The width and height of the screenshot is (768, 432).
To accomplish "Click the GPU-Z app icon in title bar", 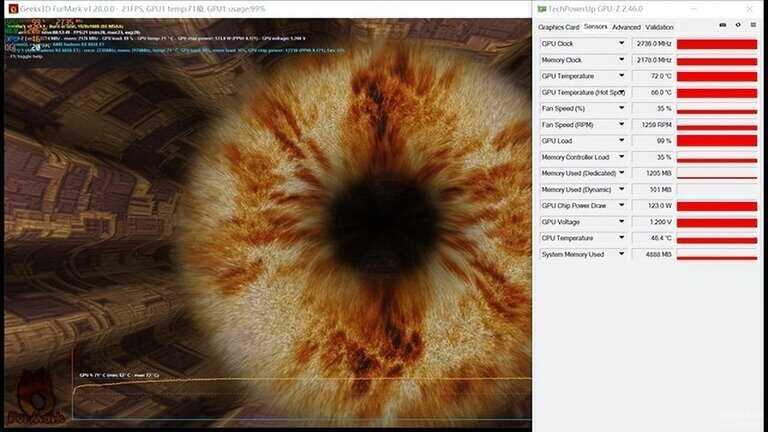I will (x=541, y=9).
